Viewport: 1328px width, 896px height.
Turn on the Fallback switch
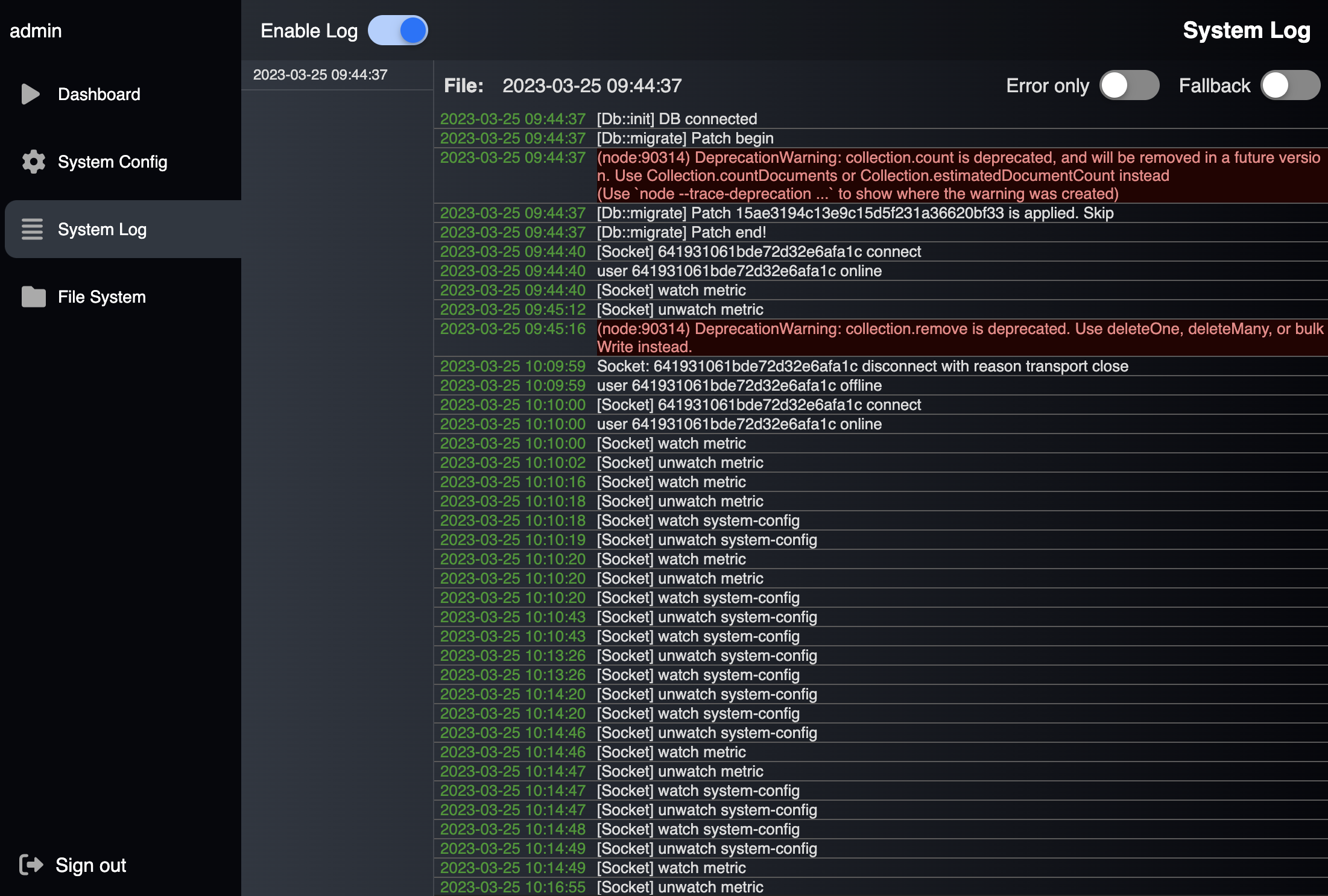coord(1289,86)
